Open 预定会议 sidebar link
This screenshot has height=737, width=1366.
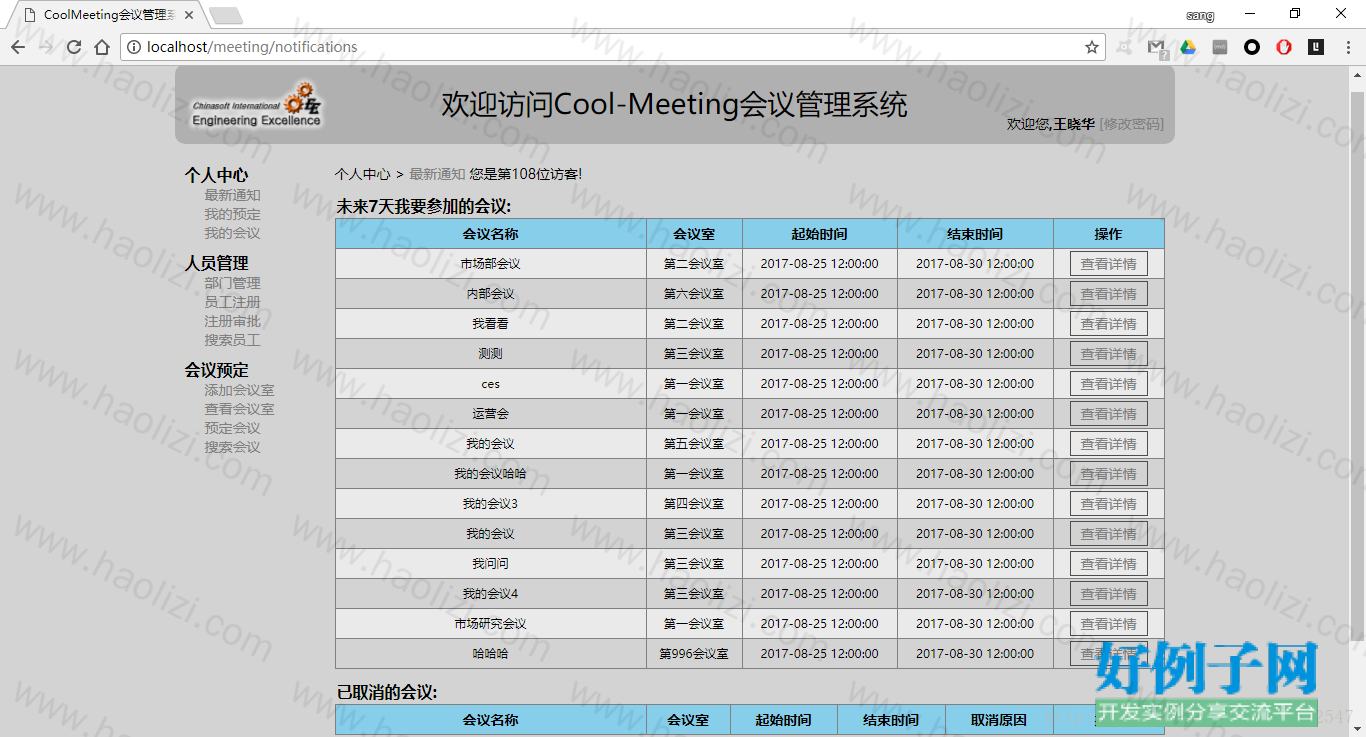click(x=232, y=428)
